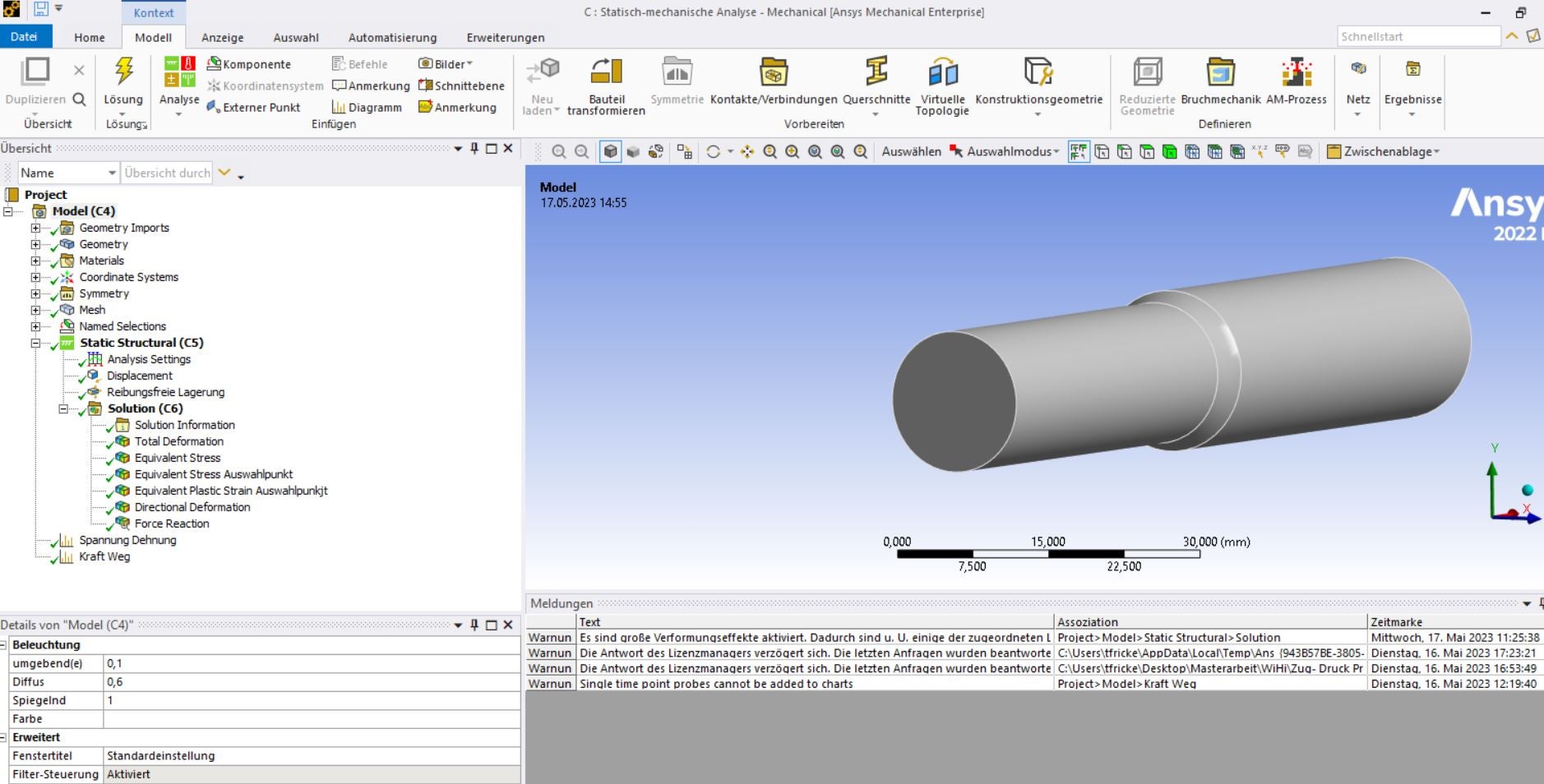The image size is (1544, 784).
Task: Collapse the Beleuchtung details section
Action: [x=3, y=645]
